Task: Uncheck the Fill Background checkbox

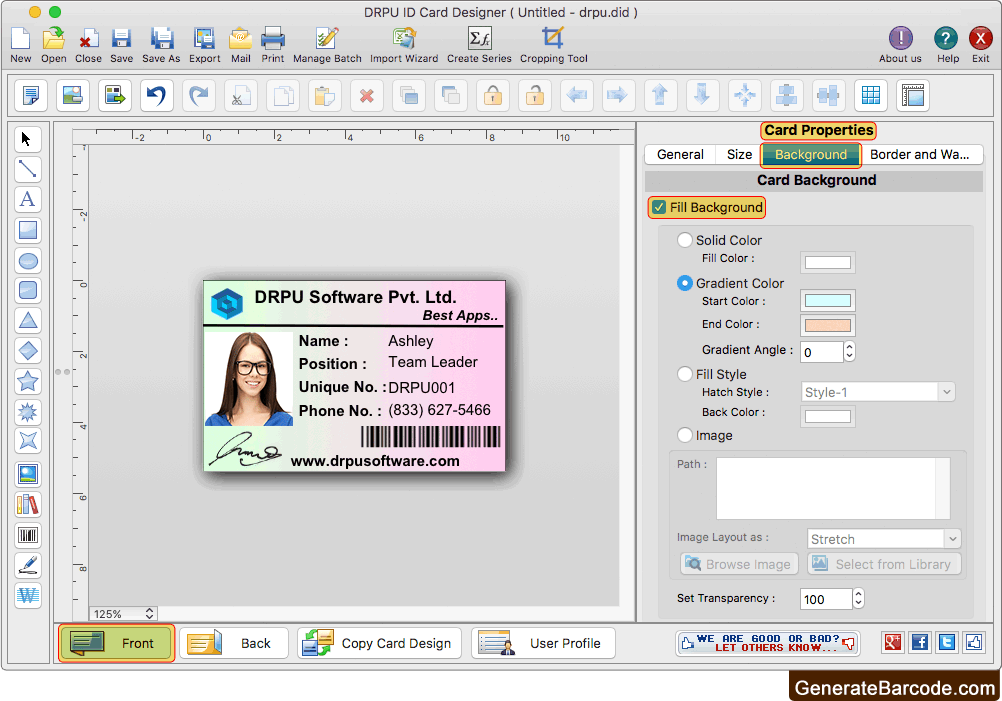Action: [x=659, y=208]
